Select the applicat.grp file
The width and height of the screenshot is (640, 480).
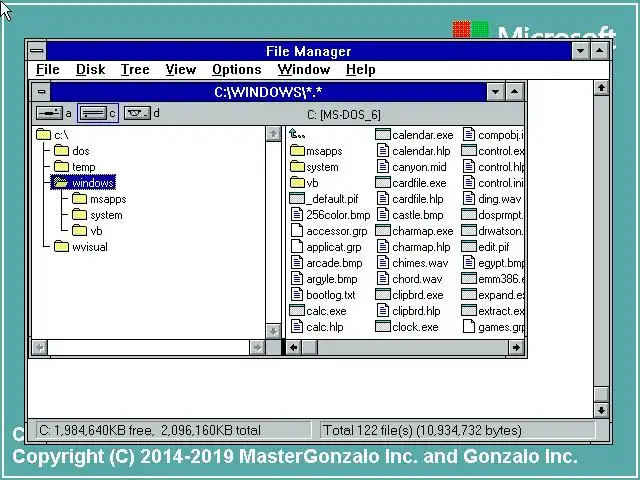coord(326,247)
